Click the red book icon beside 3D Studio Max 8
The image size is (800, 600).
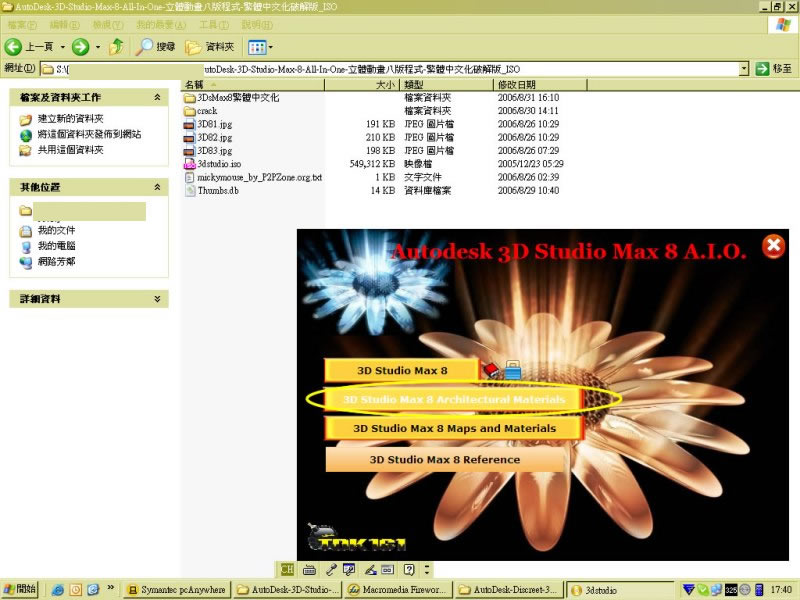click(491, 369)
